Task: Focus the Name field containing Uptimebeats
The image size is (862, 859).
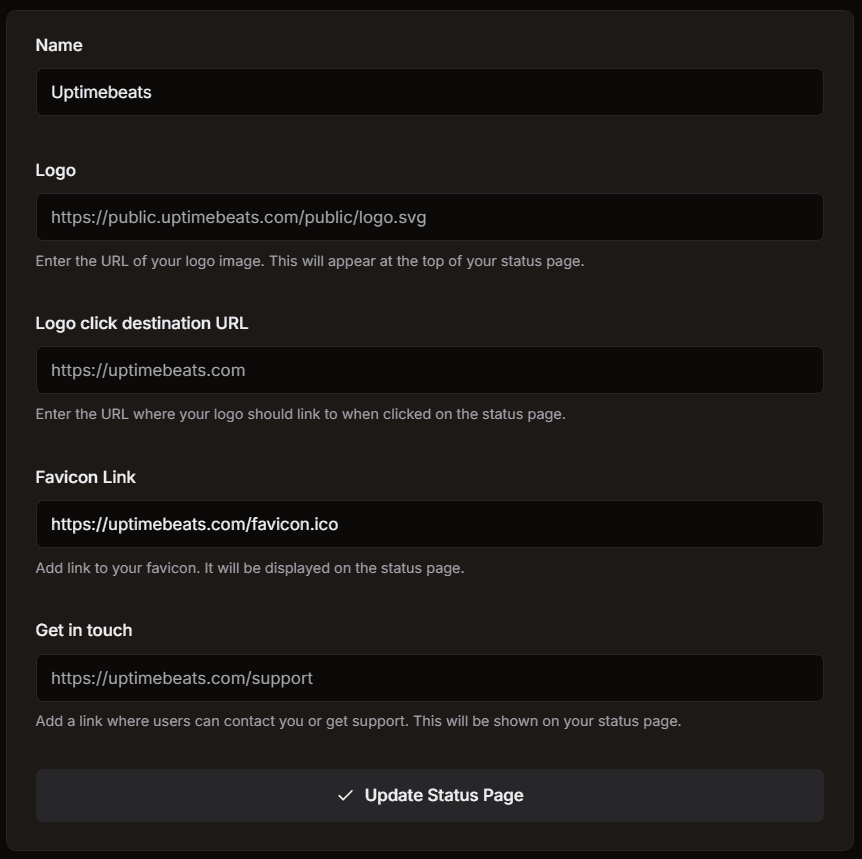Action: click(x=430, y=92)
